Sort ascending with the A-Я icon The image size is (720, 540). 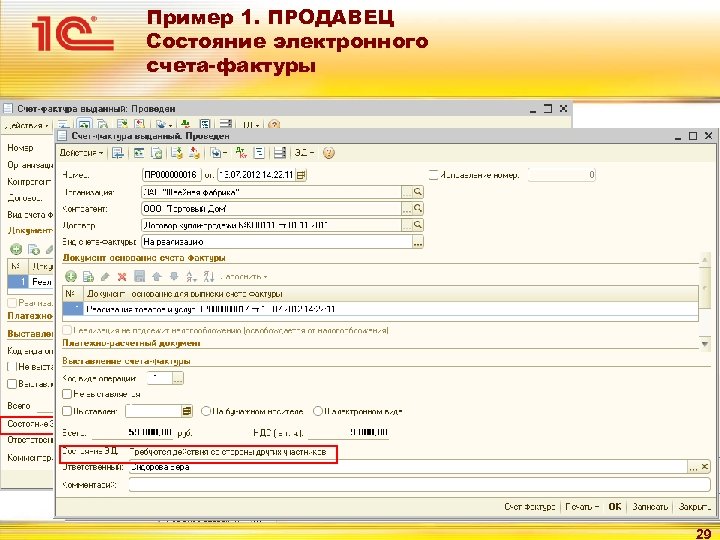point(191,276)
